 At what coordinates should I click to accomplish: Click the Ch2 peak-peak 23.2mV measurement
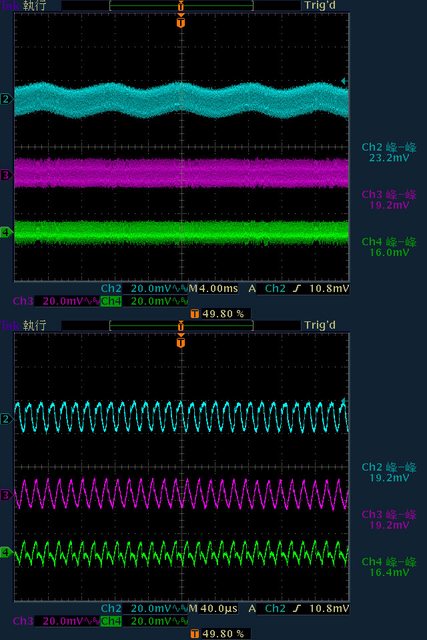pyautogui.click(x=389, y=153)
